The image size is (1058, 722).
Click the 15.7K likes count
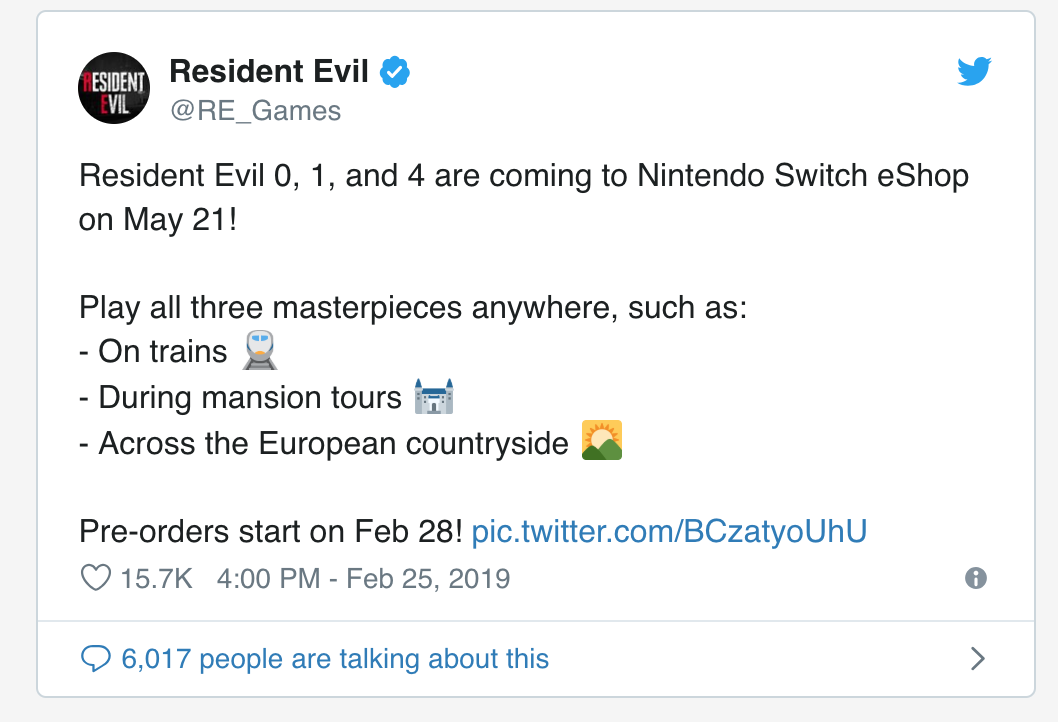coord(155,578)
